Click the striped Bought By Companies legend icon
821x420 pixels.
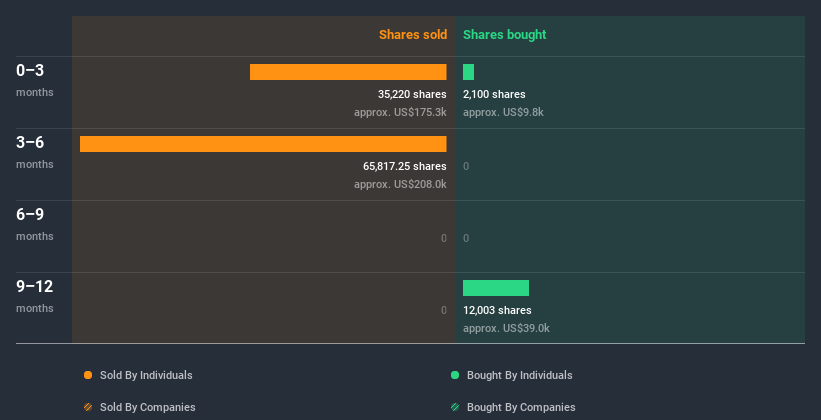455,407
